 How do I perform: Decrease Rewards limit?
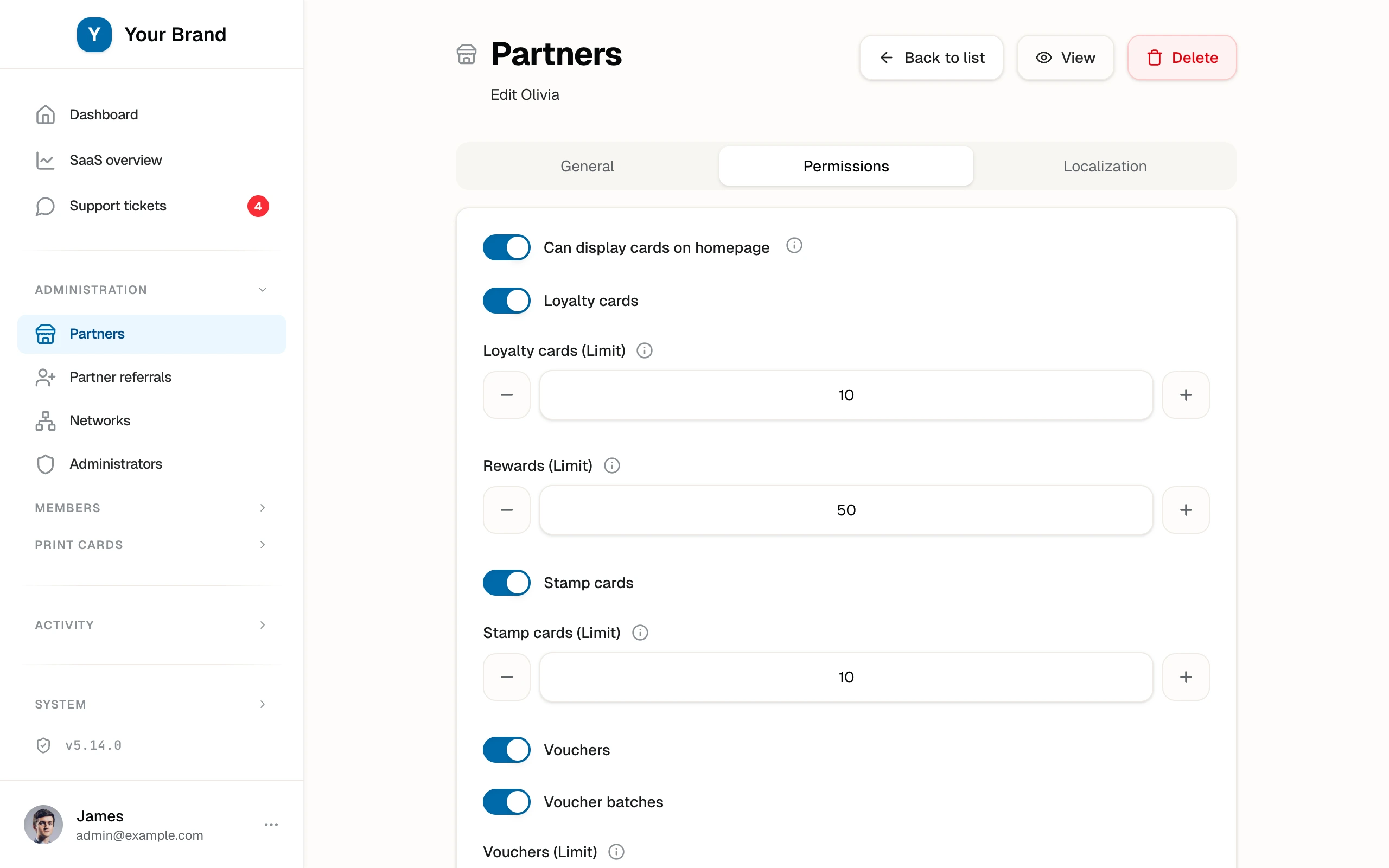[x=506, y=510]
